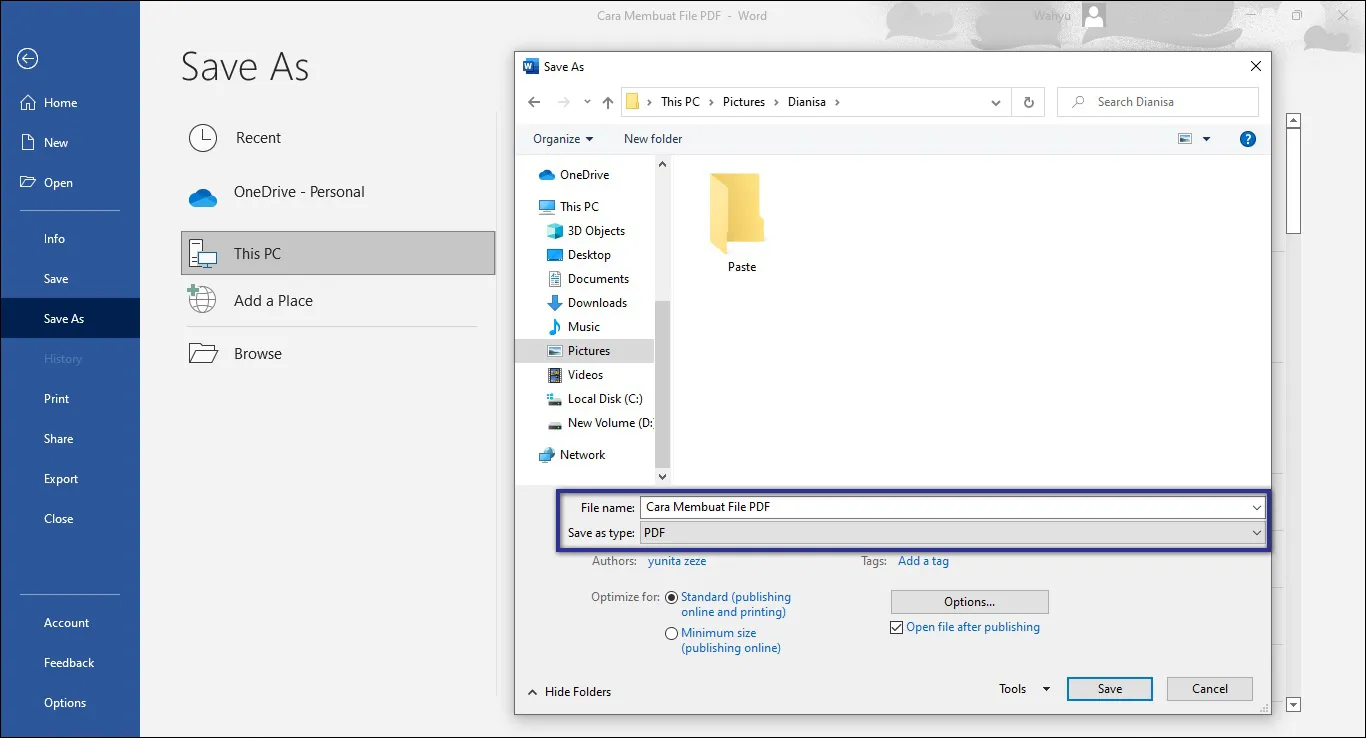Open the Organize dropdown menu
The height and width of the screenshot is (738, 1366).
561,139
